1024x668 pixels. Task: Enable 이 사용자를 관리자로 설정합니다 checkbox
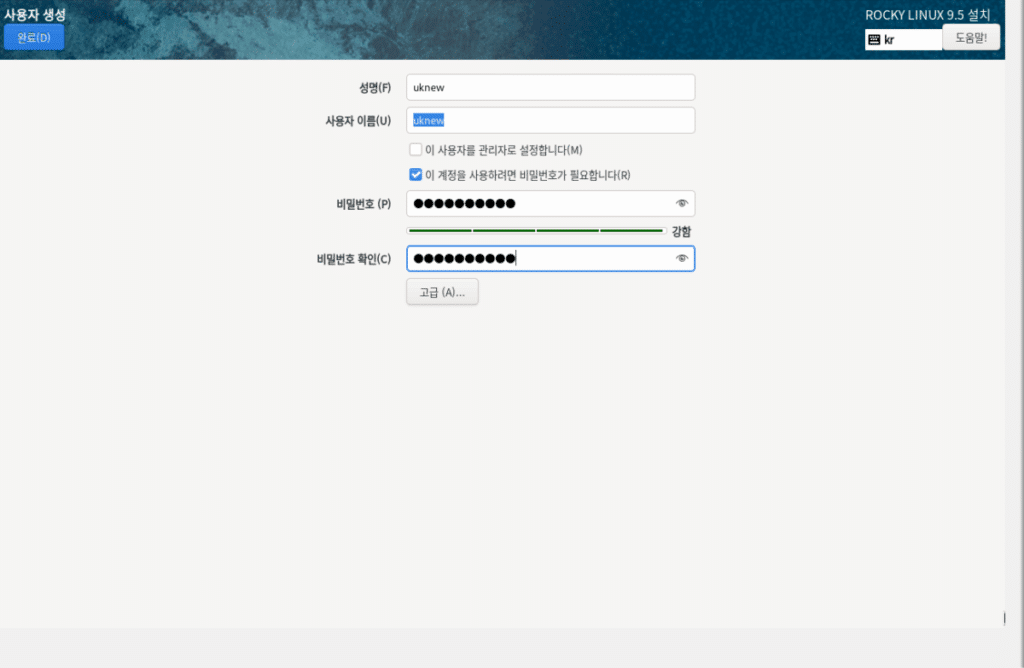(x=415, y=150)
